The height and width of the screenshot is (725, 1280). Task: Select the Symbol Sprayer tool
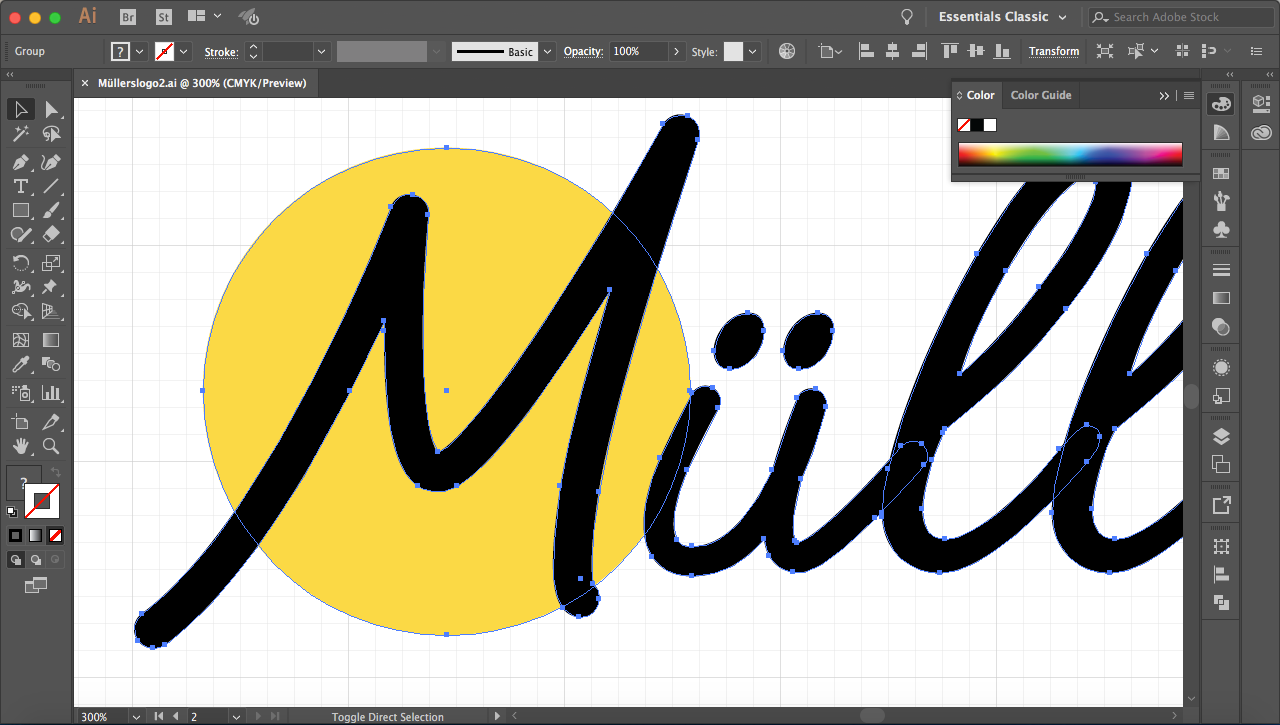pyautogui.click(x=21, y=393)
